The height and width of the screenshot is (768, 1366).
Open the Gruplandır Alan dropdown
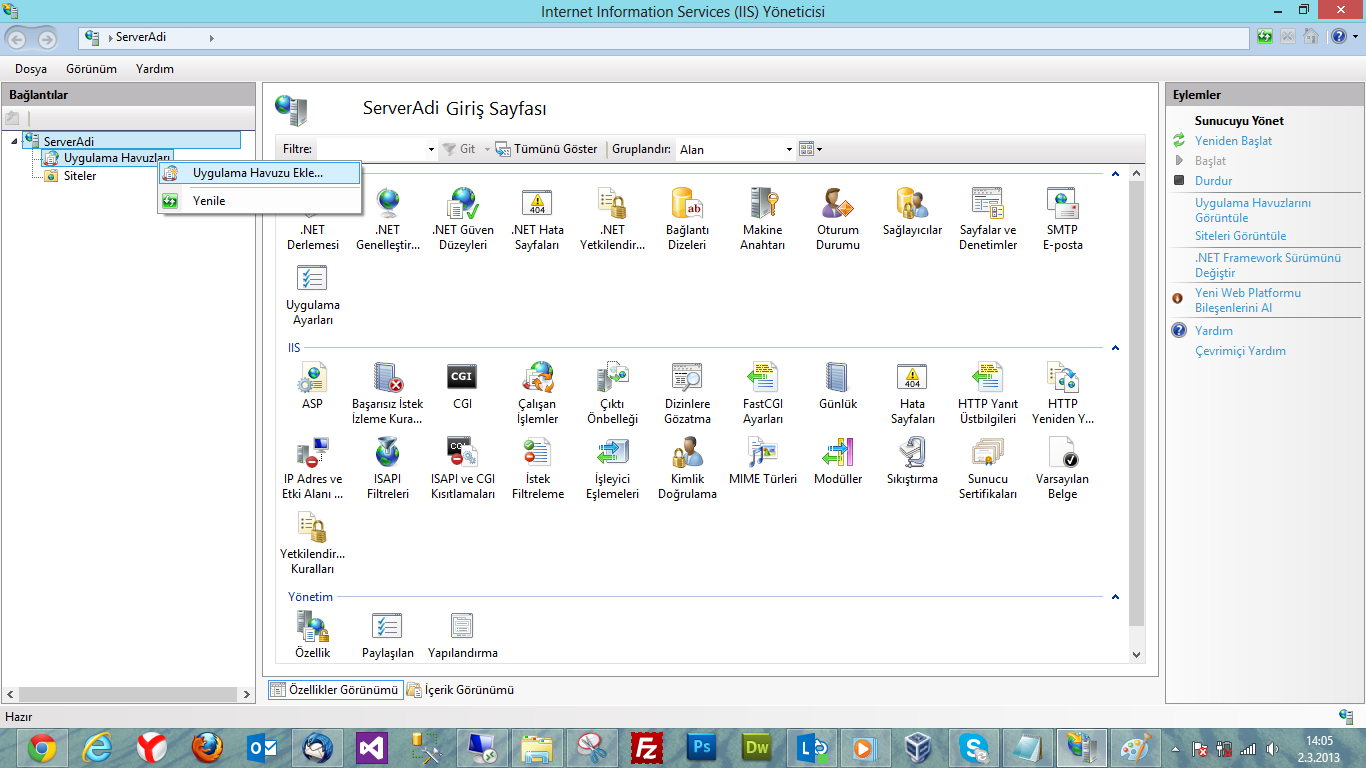pos(789,149)
